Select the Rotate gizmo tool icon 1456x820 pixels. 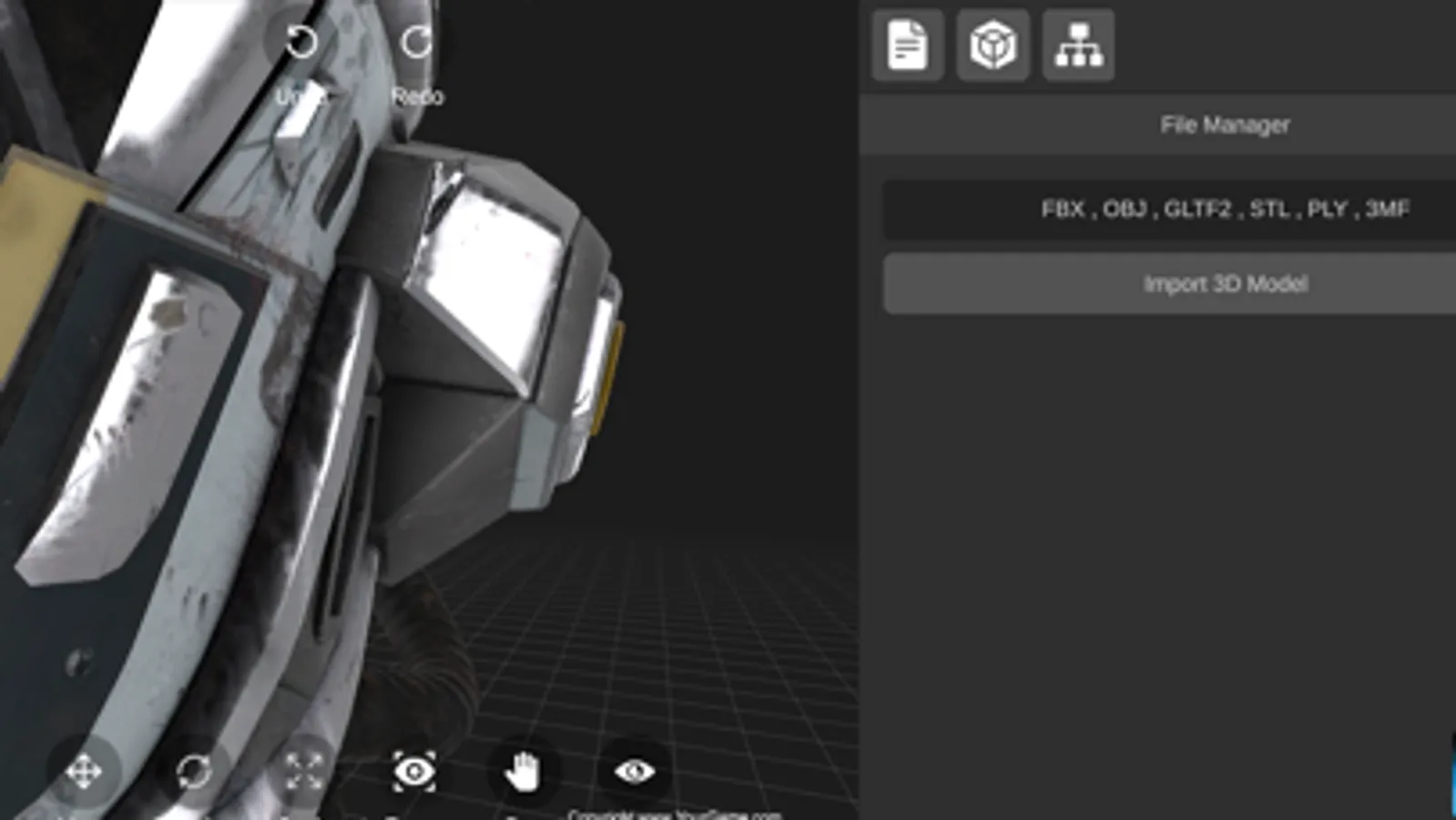(194, 773)
